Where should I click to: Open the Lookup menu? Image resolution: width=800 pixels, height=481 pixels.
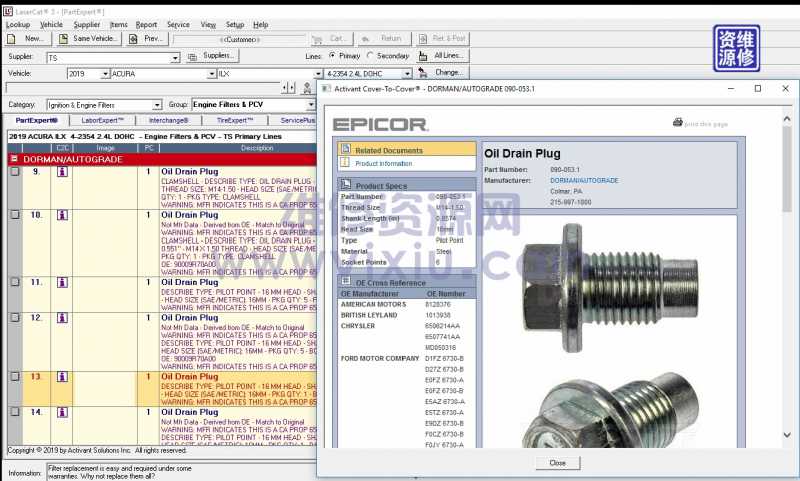[18, 24]
